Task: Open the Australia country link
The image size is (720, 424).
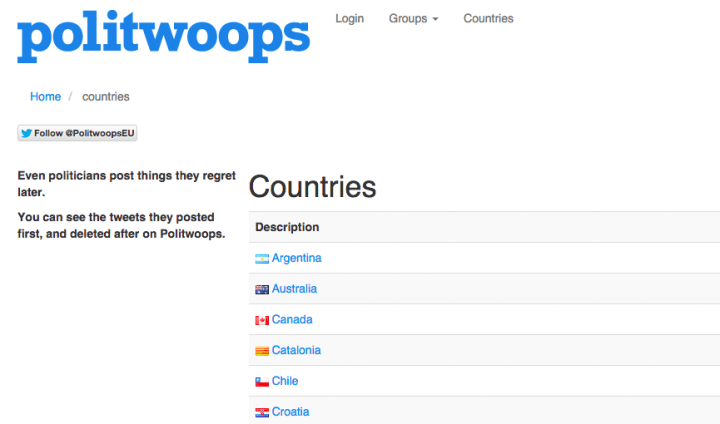Action: [294, 288]
